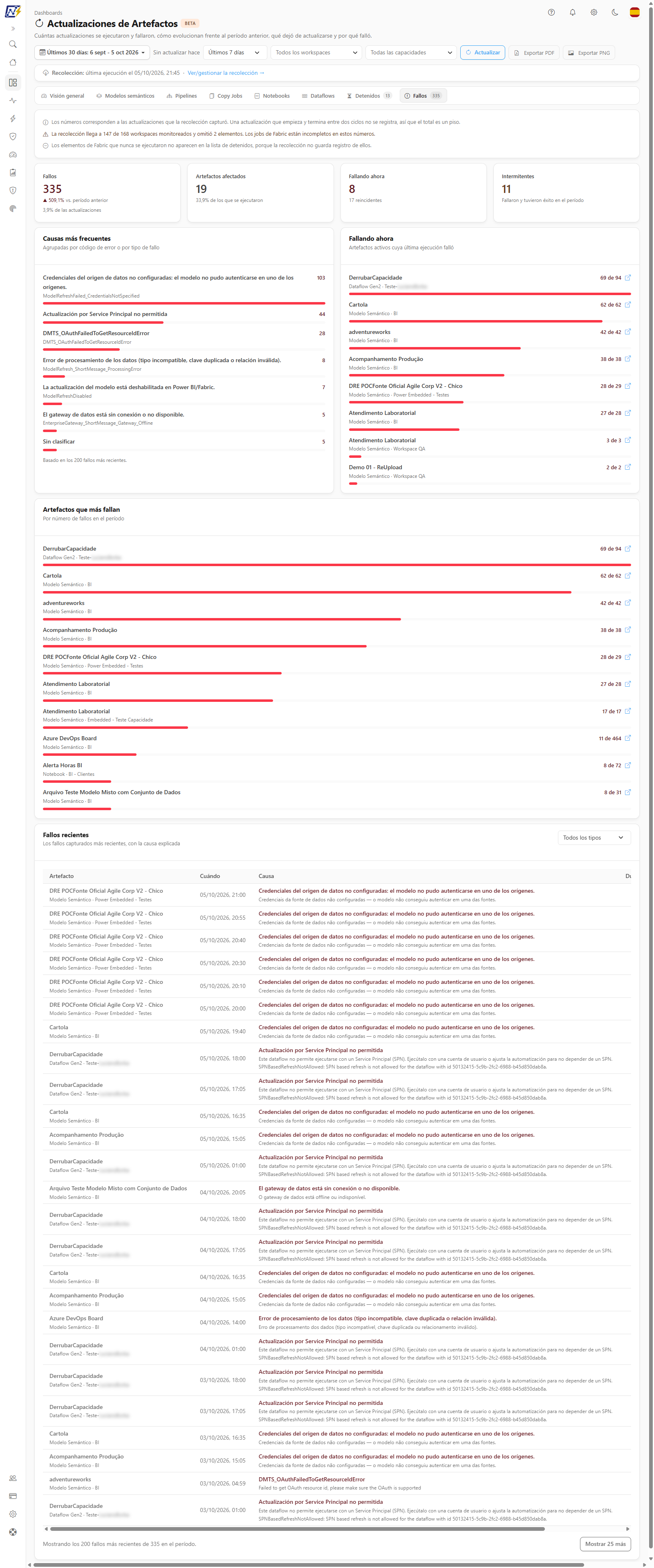Screen dimensions: 654x1568
Task: Toggle dark mode with moon icon
Action: (x=614, y=12)
